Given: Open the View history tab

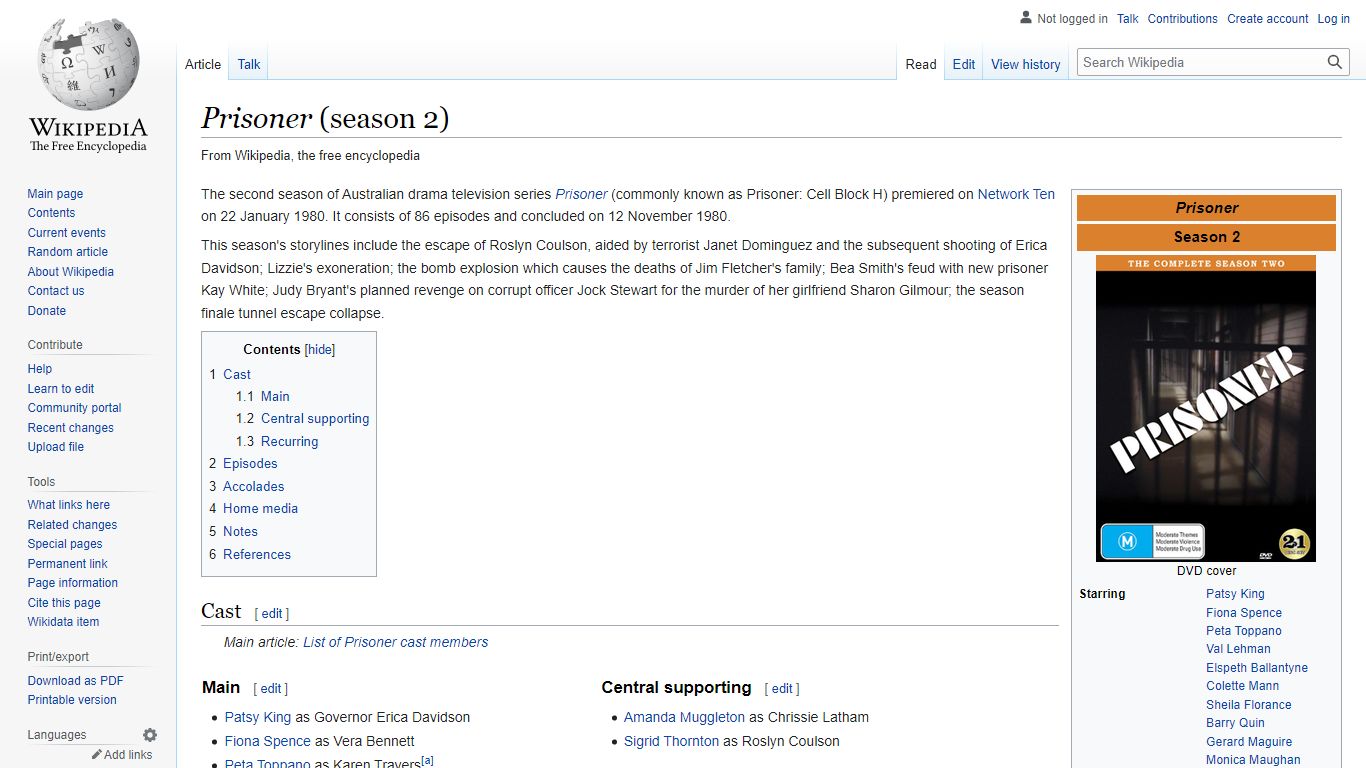Looking at the screenshot, I should (x=1026, y=64).
